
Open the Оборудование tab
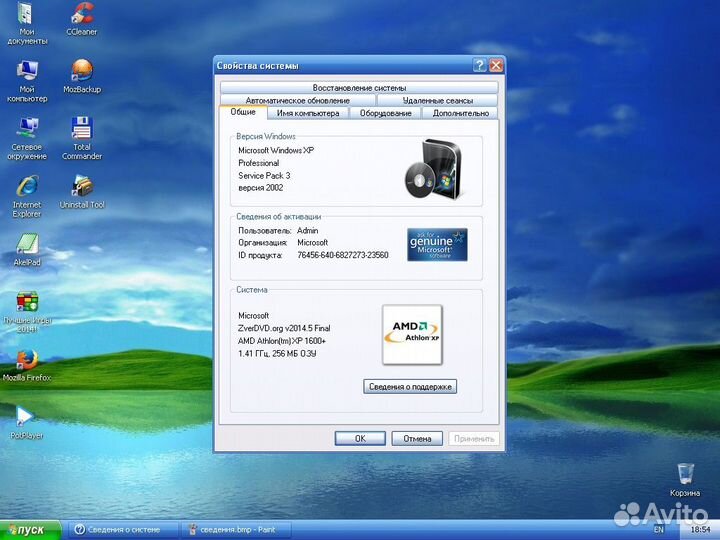pyautogui.click(x=385, y=113)
